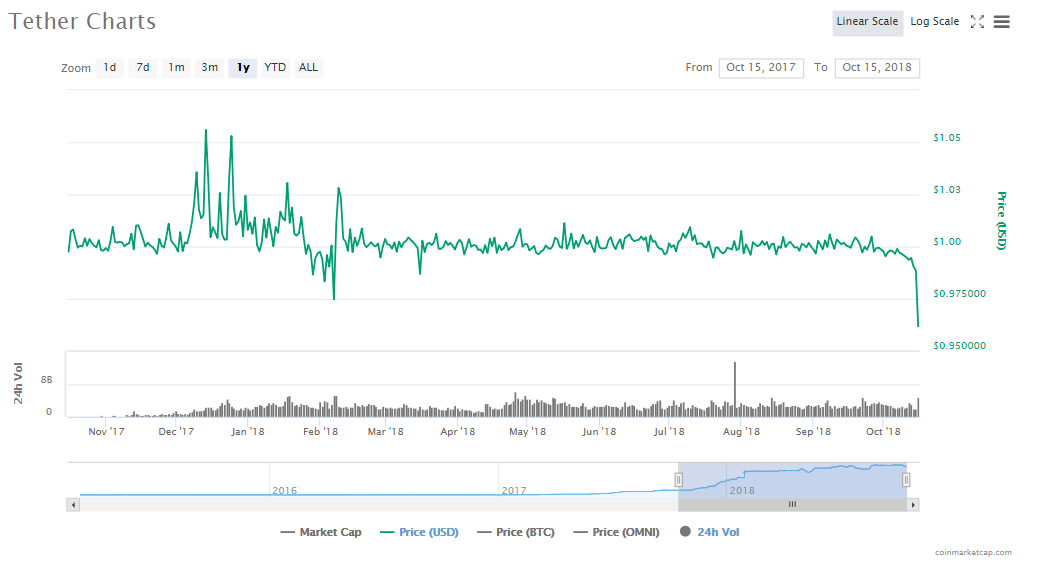Screen dimensions: 1054x570
Task: Switch to Linear Scale
Action: point(867,22)
